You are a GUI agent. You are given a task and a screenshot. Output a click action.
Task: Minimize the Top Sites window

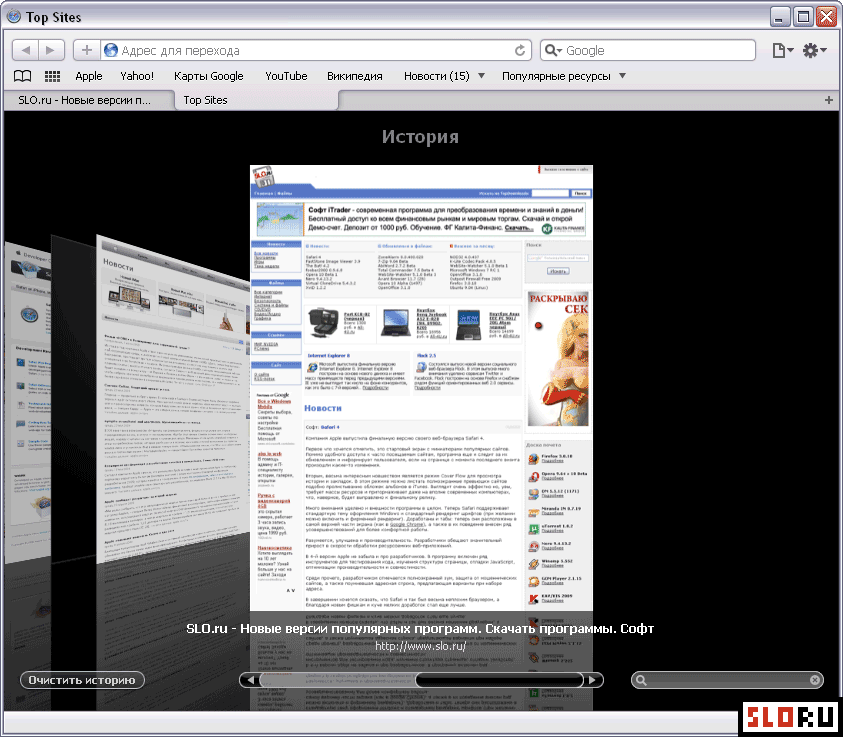tap(780, 17)
